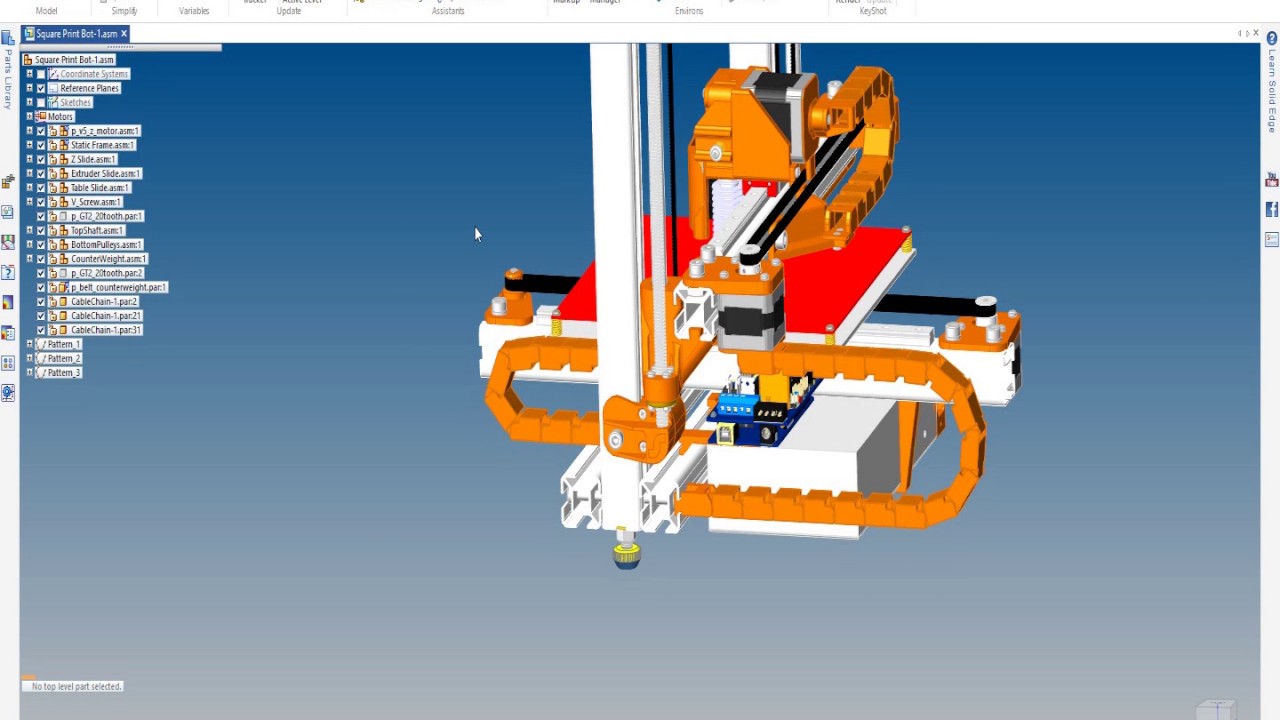
Task: Enable Coordinate Systems checkbox
Action: (41, 74)
